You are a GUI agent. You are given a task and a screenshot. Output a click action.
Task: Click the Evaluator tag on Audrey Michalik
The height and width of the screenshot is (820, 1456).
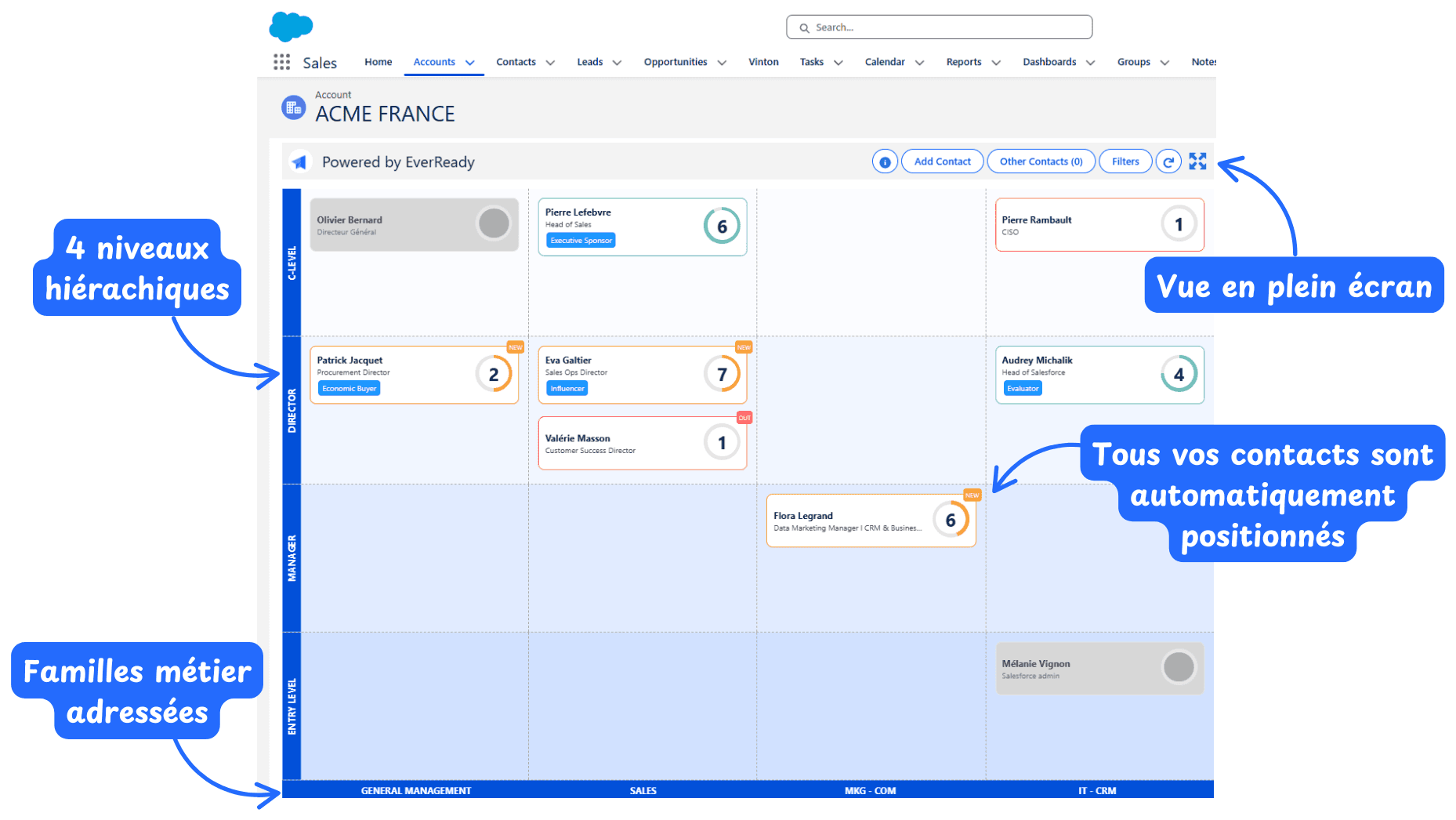pos(1023,389)
